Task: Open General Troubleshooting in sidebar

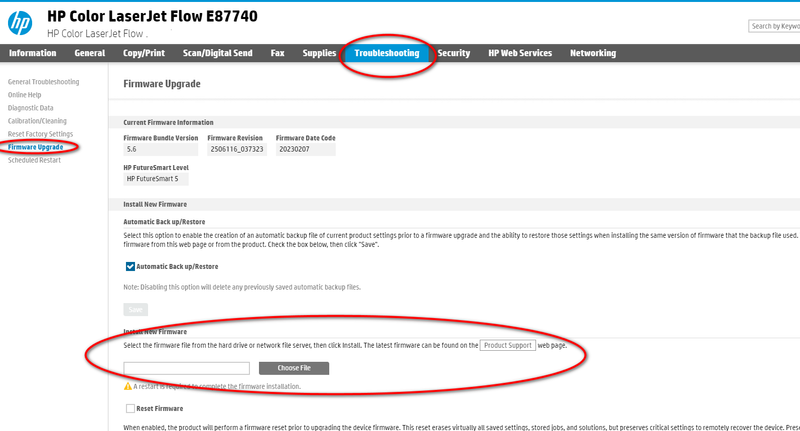Action: coord(43,82)
